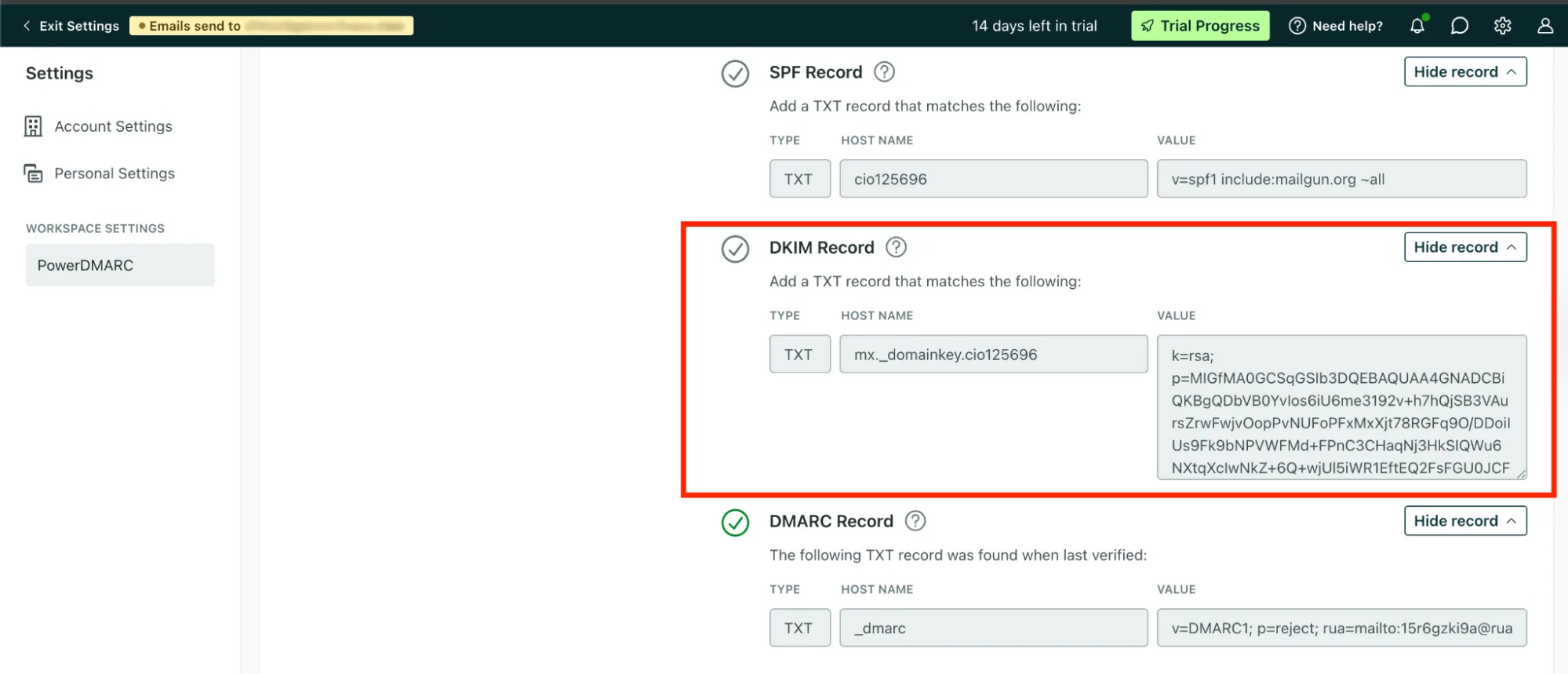The height and width of the screenshot is (674, 1568).
Task: Click the DMARC value field v=DMARC1
Action: point(1342,628)
